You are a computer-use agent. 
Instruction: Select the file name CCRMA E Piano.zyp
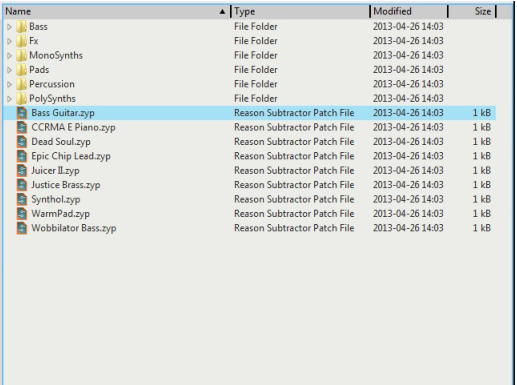[x=73, y=127]
